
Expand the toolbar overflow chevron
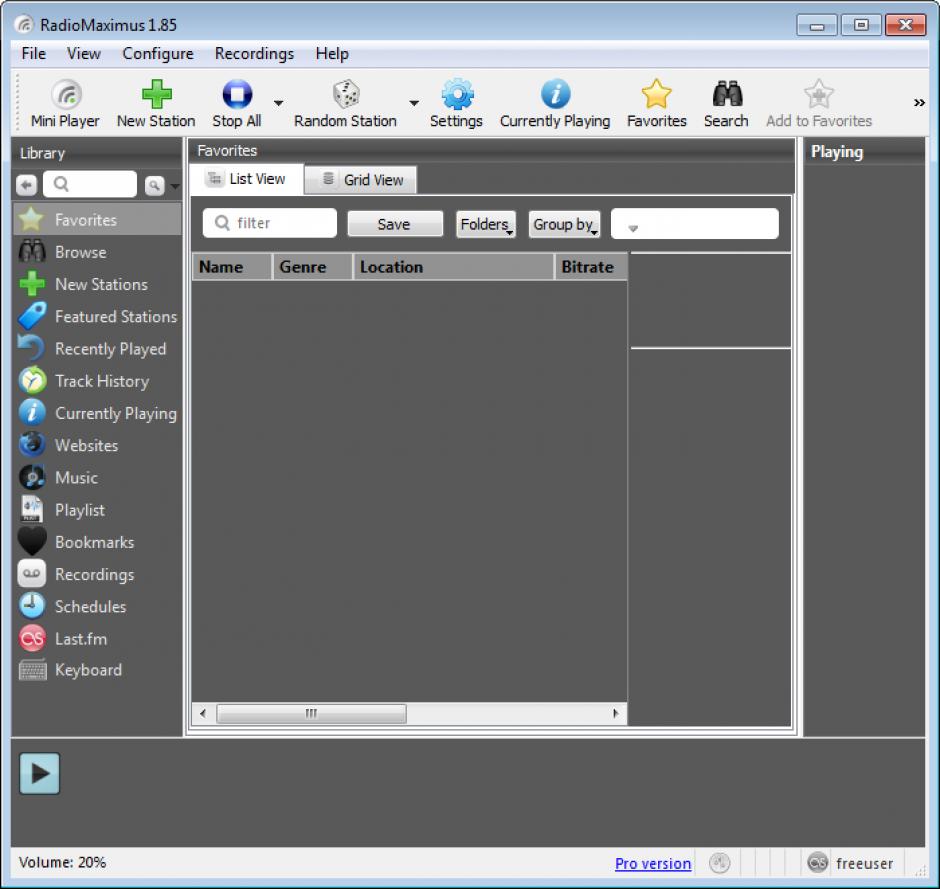(919, 103)
